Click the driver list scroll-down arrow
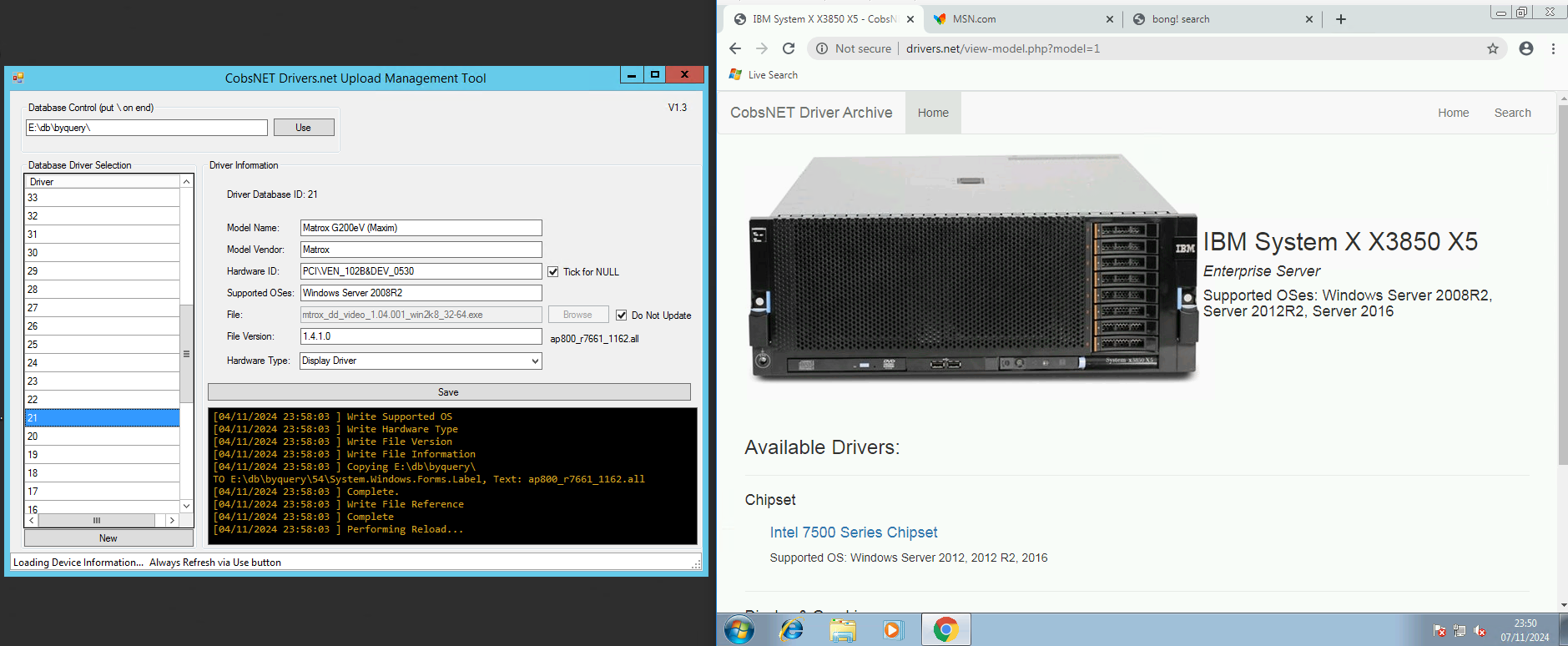Screen dimensions: 1568x646 click(186, 506)
